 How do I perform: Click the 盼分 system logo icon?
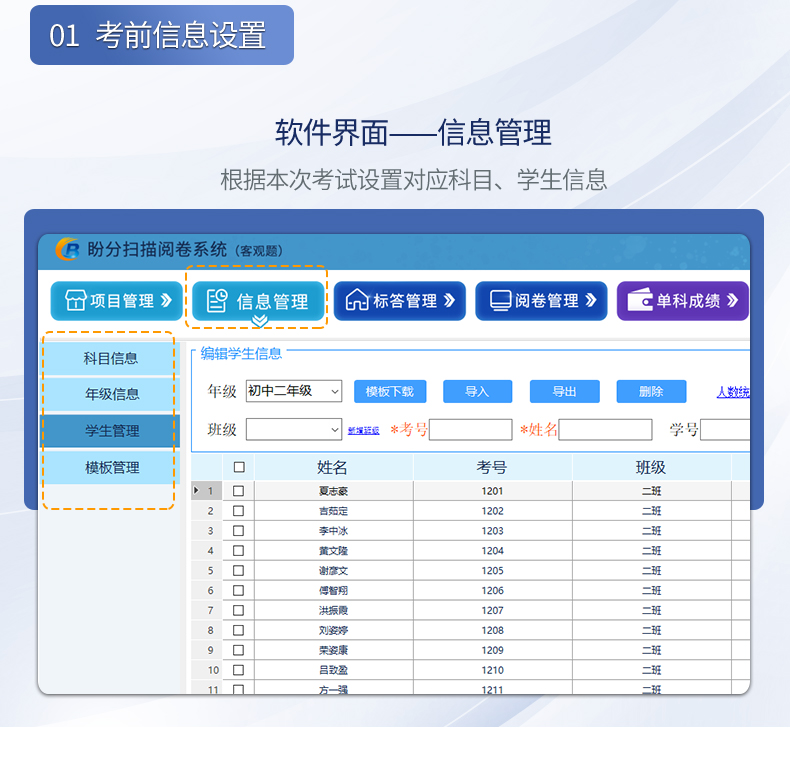(x=69, y=250)
